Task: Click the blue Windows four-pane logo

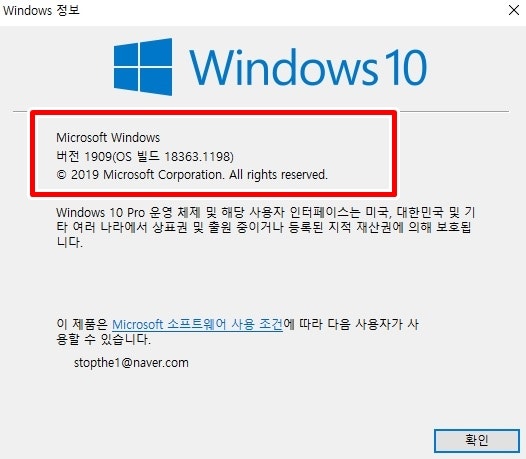Action: 143,67
